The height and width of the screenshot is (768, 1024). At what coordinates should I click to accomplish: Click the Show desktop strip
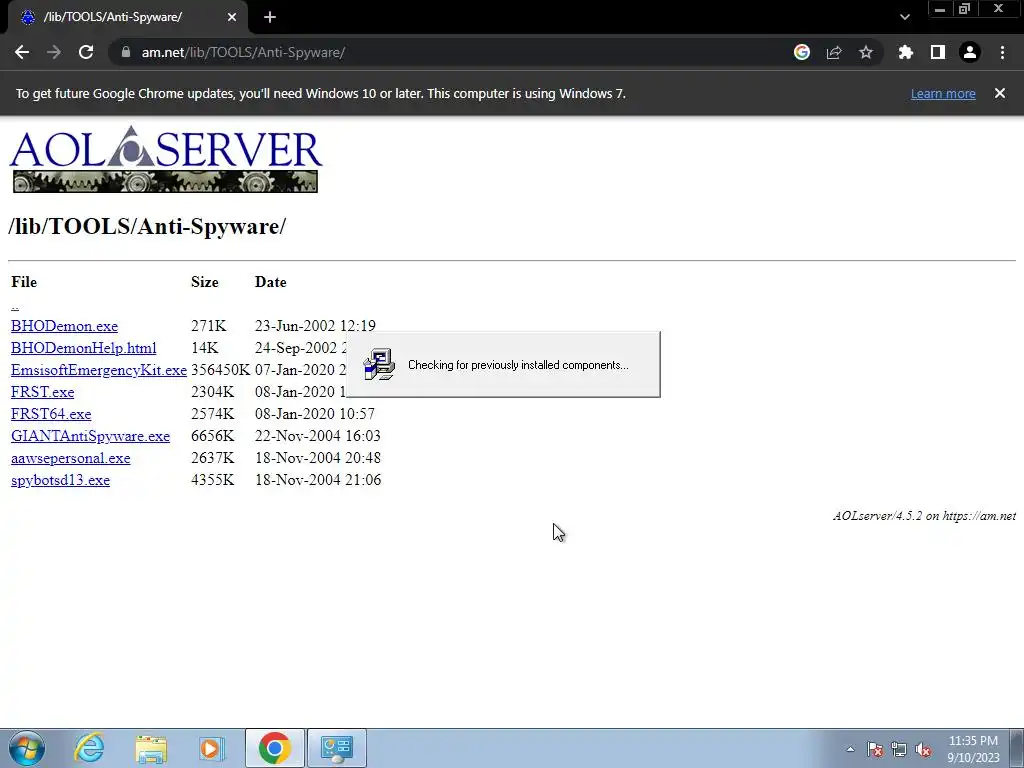point(1017,748)
